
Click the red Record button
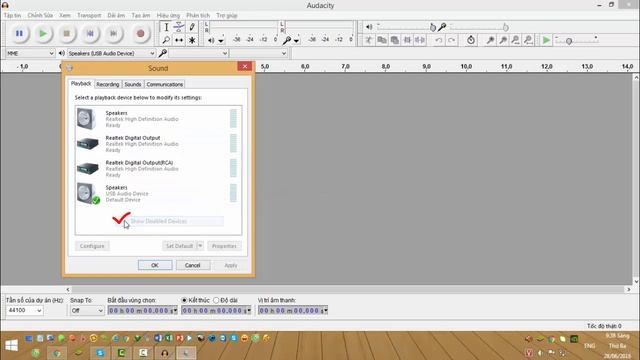(140, 33)
